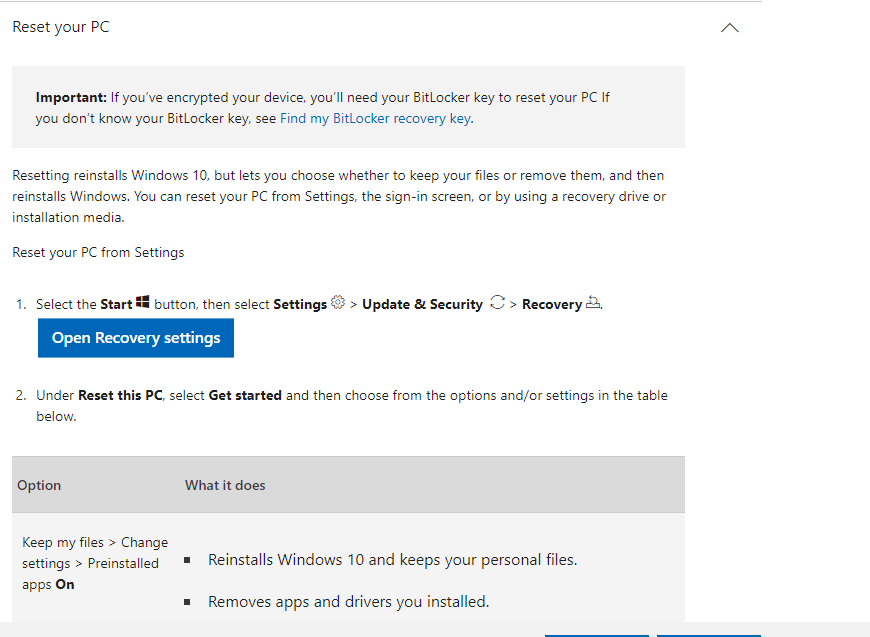
Task: Click the Option column header
Action: (x=39, y=485)
